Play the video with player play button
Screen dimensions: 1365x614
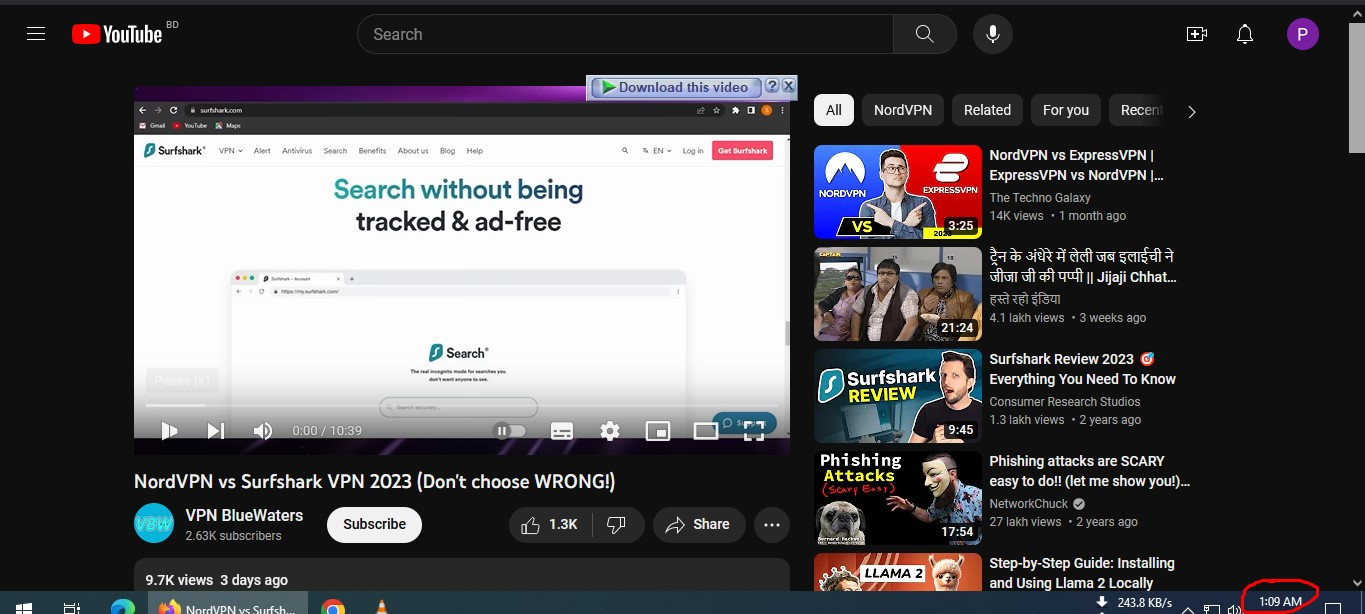pyautogui.click(x=169, y=431)
